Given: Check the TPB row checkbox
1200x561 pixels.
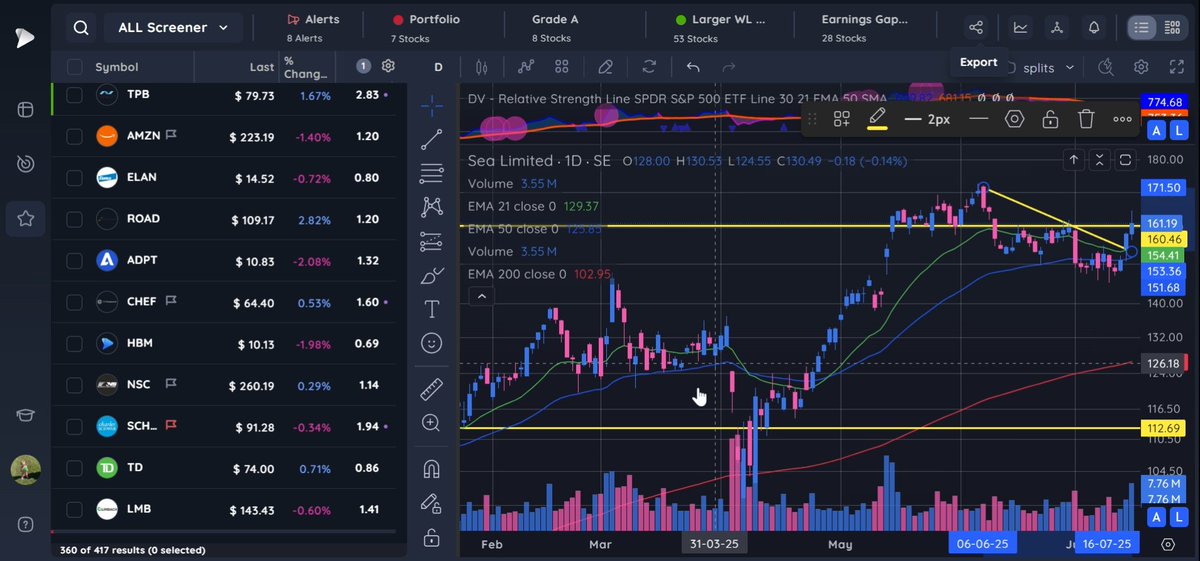Looking at the screenshot, I should pos(75,95).
